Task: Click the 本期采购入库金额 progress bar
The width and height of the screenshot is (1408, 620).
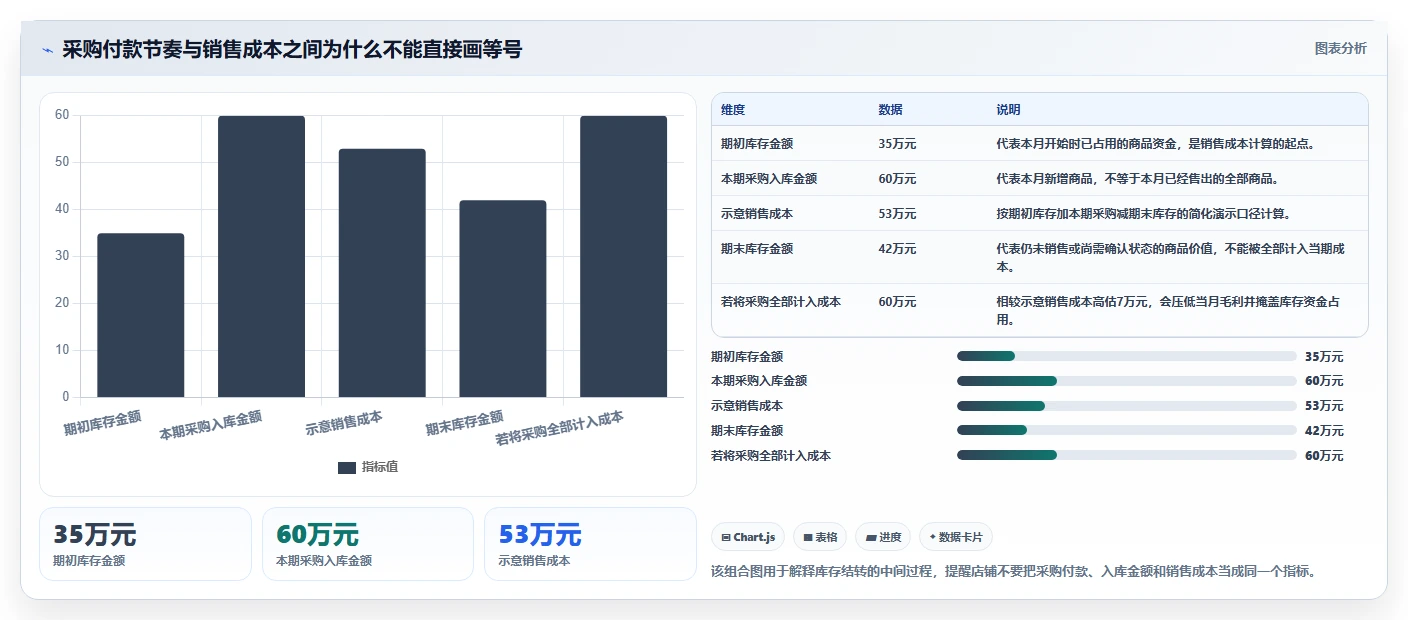Action: pyautogui.click(x=1126, y=381)
